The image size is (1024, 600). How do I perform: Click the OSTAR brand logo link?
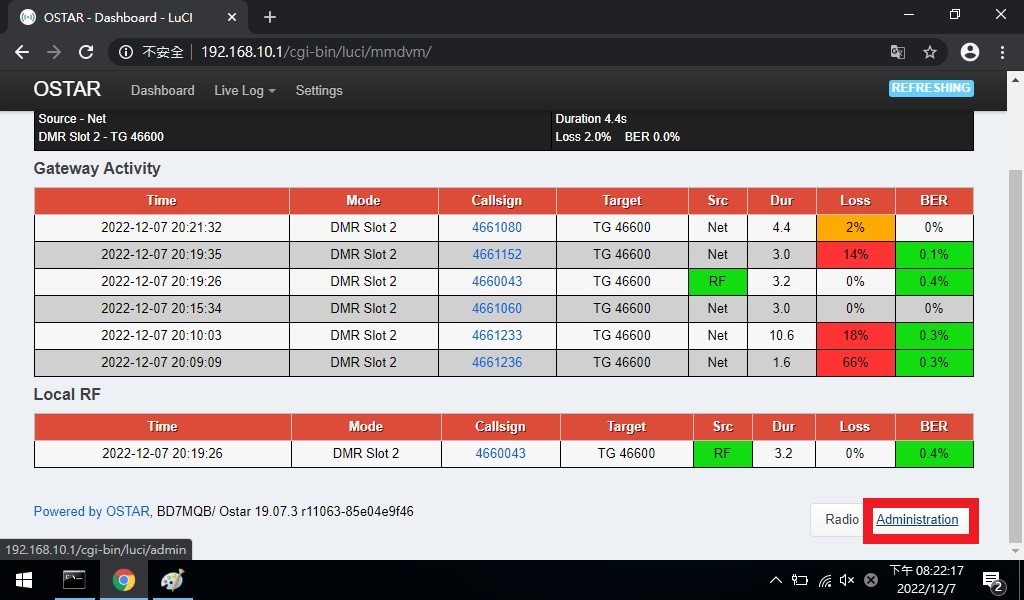pos(67,89)
